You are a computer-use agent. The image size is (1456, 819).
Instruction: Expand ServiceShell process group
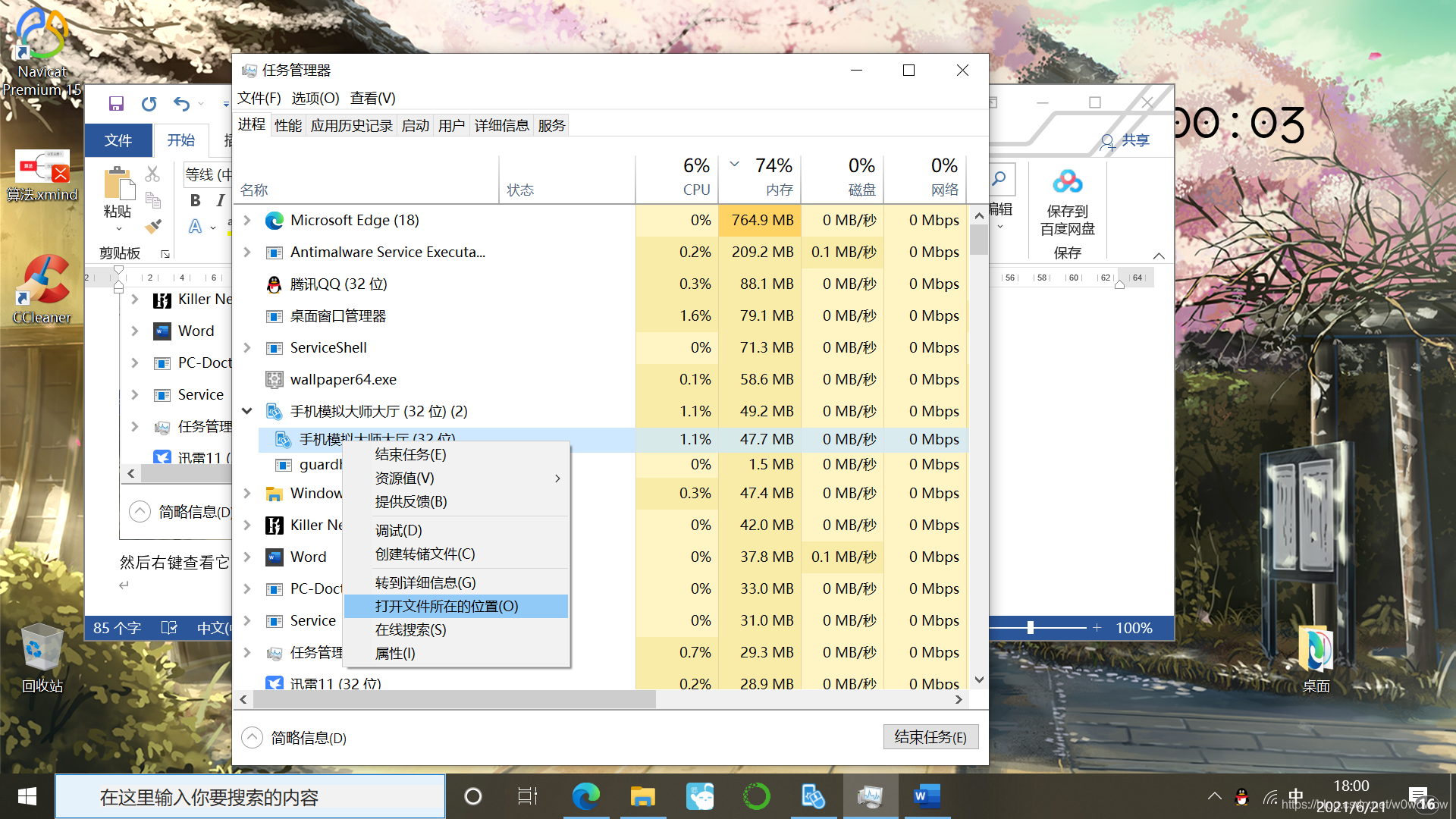(247, 347)
